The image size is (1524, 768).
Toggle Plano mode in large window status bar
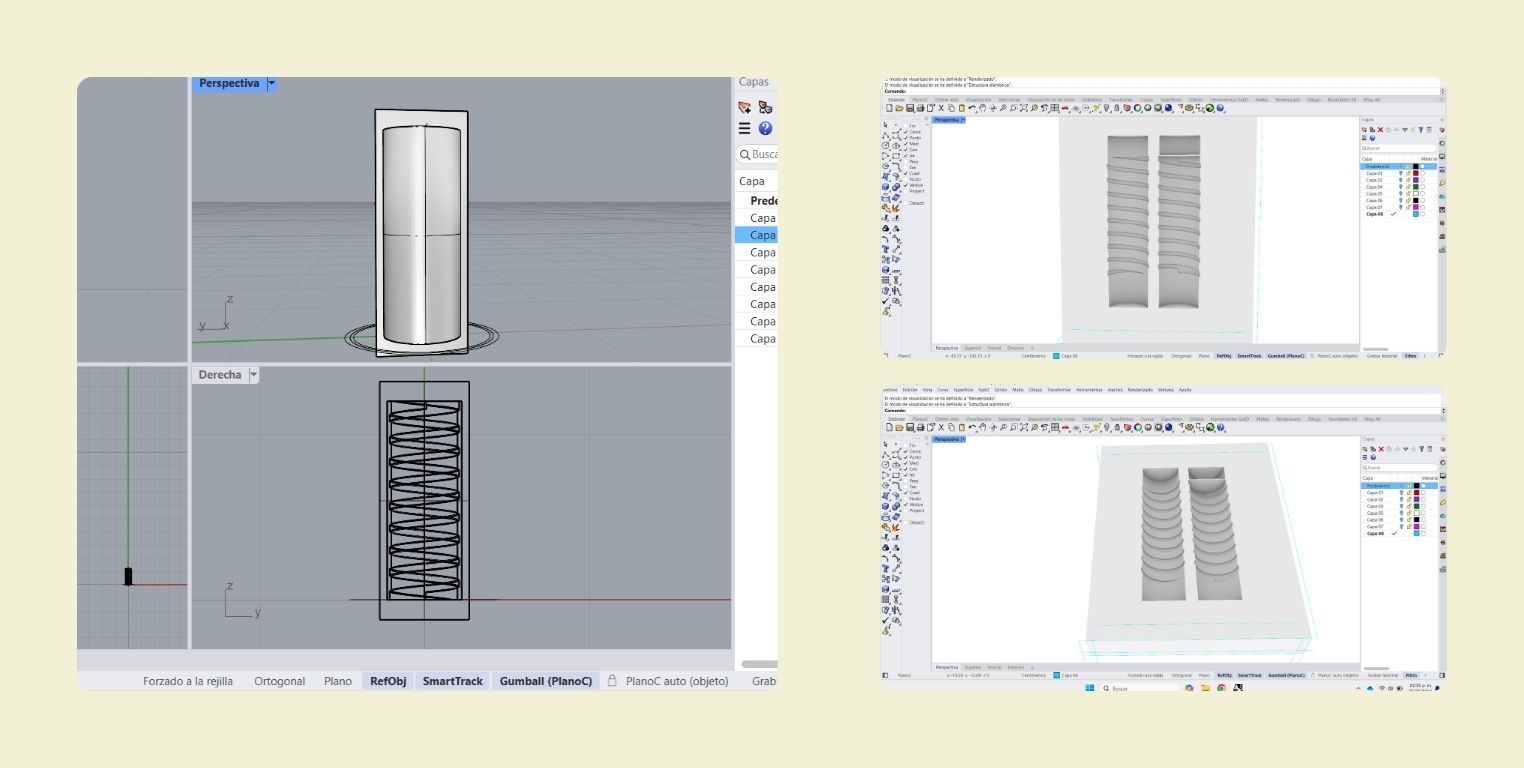coord(338,681)
